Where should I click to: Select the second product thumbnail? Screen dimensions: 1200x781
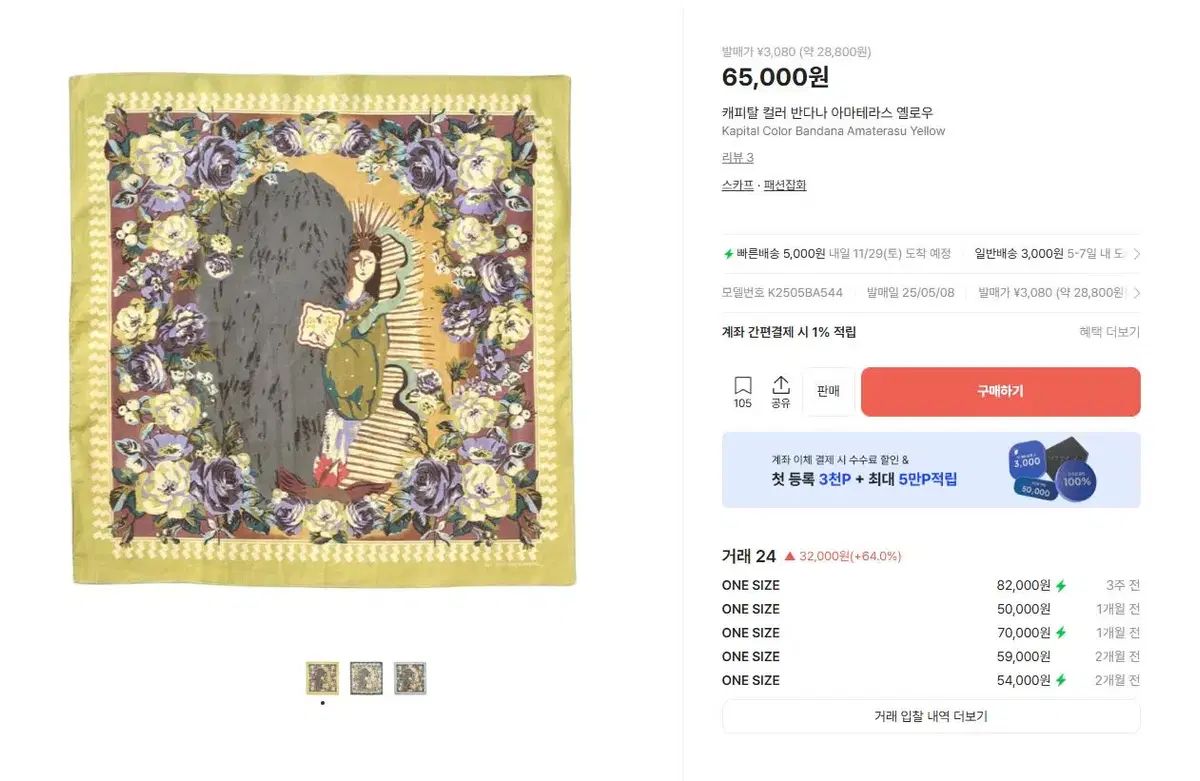click(366, 678)
